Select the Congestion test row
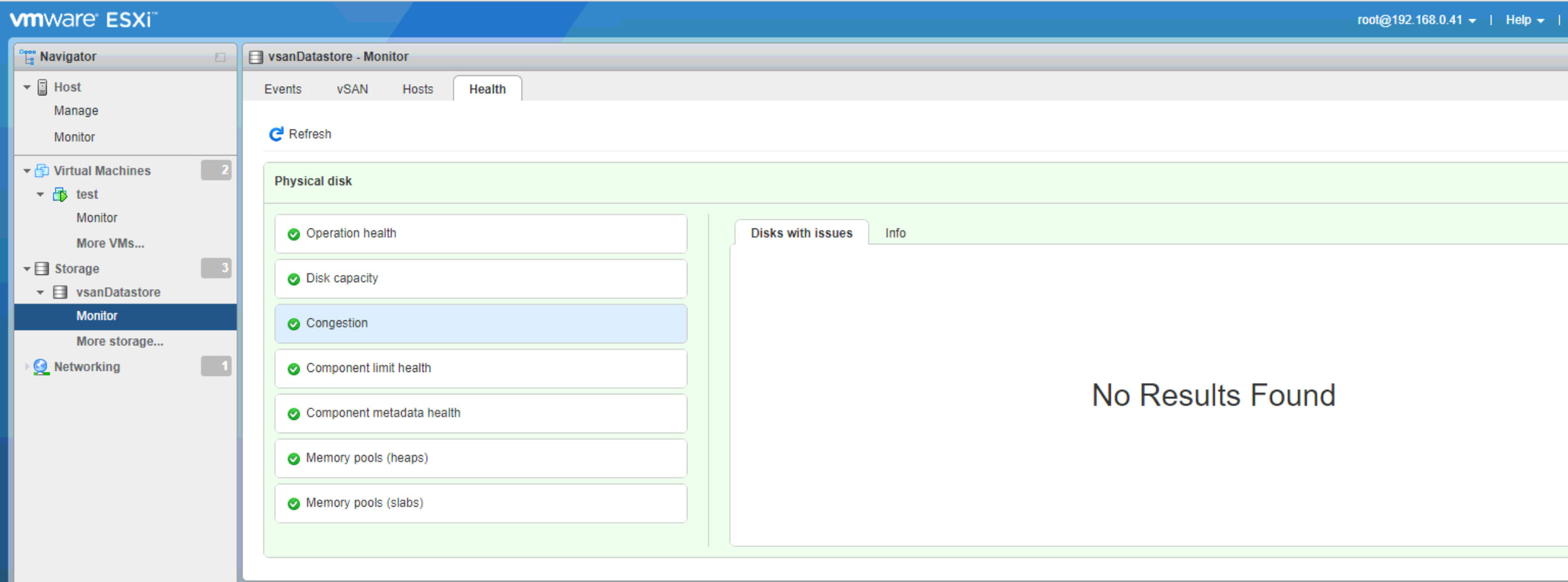1568x582 pixels. click(481, 324)
